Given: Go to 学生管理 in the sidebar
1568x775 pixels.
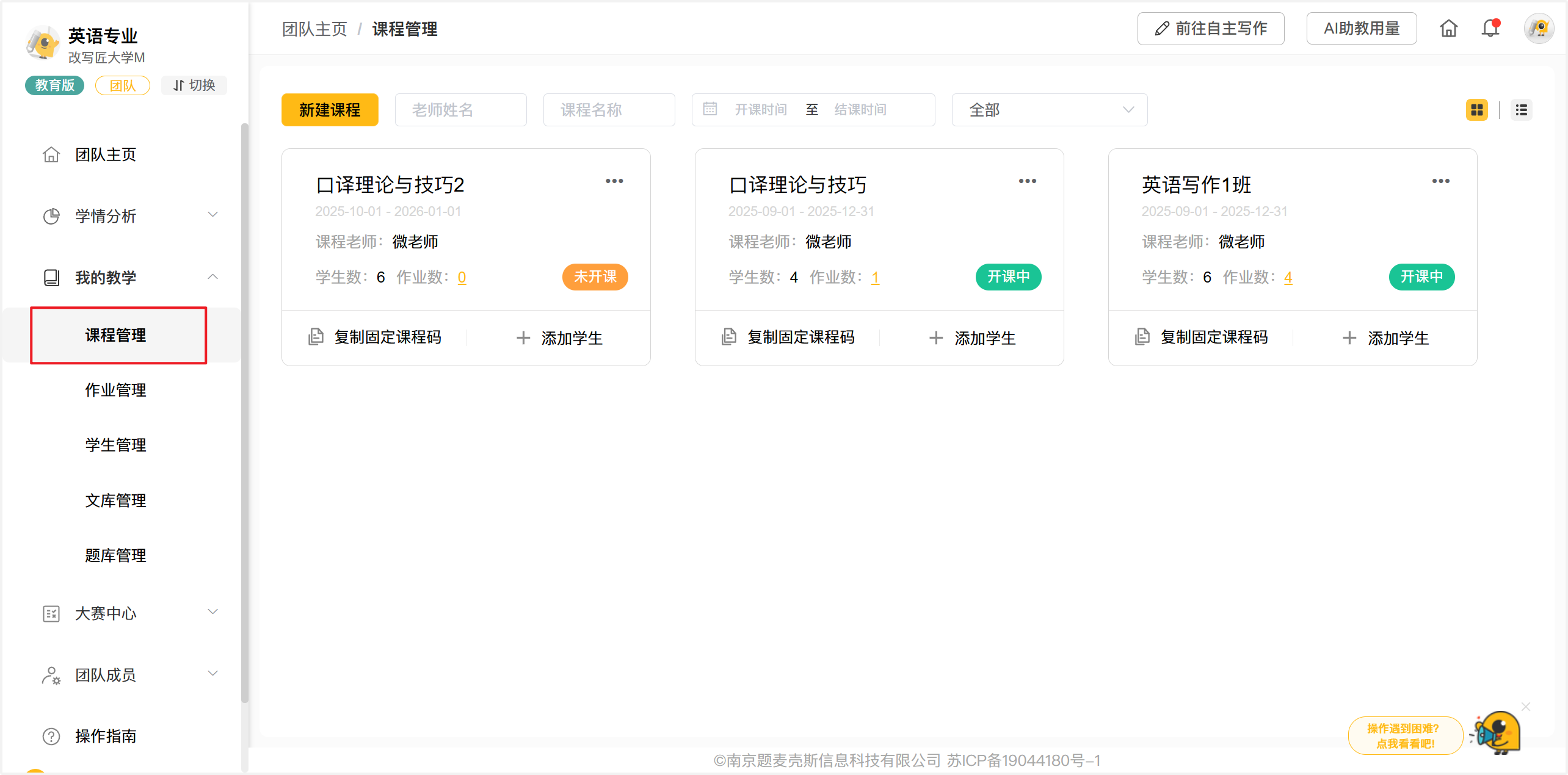Looking at the screenshot, I should [x=115, y=445].
